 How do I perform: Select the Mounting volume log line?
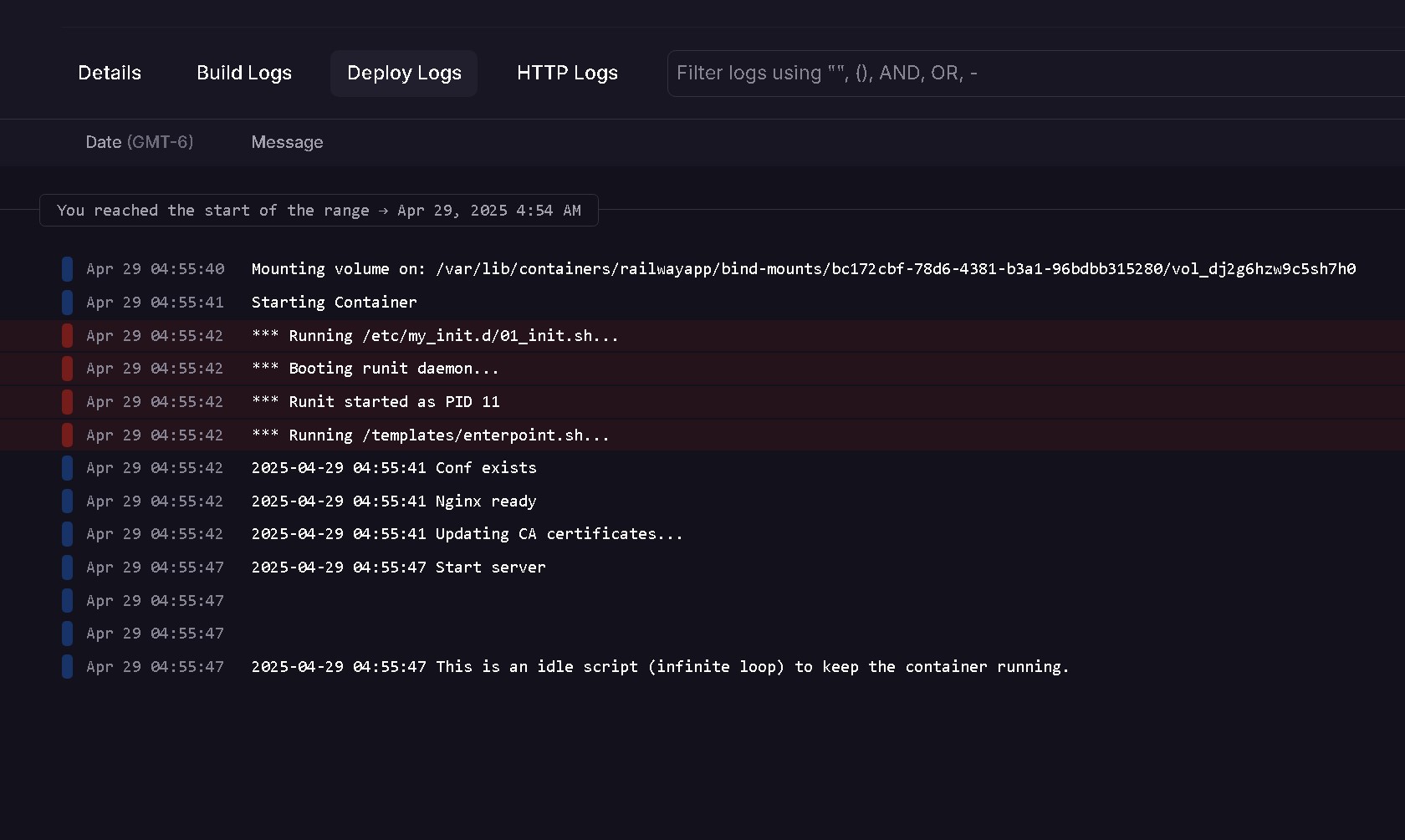702,269
